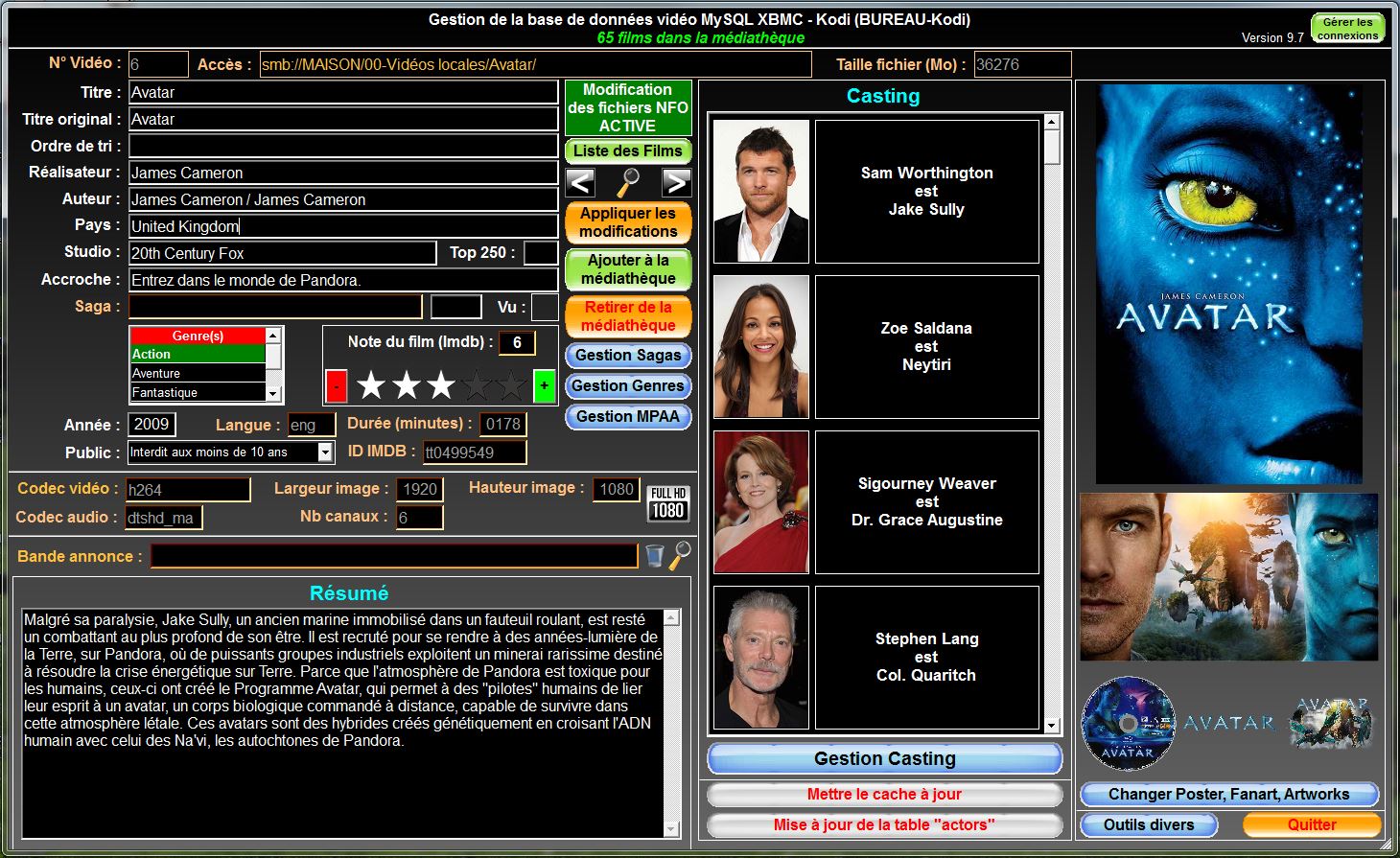Click the Avatar fanart image
The height and width of the screenshot is (858, 1400).
[x=1229, y=577]
